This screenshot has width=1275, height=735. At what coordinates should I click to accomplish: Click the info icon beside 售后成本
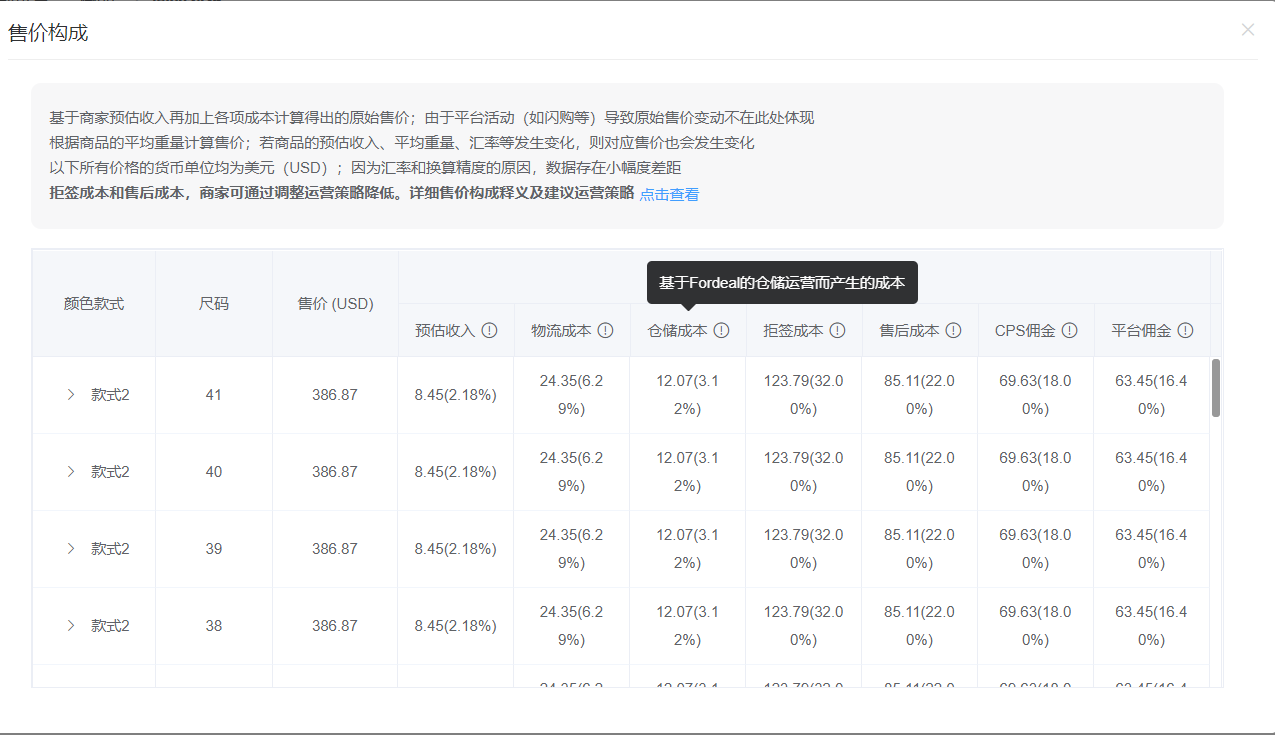coord(953,330)
